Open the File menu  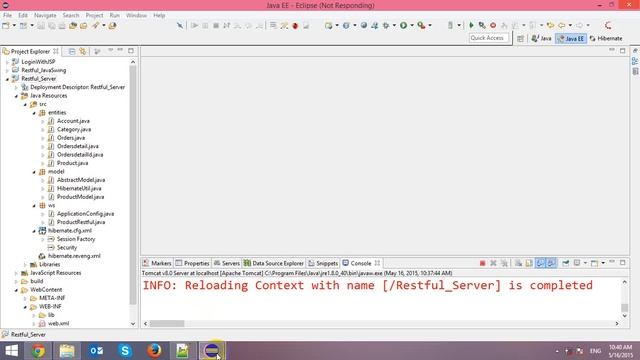pos(7,15)
